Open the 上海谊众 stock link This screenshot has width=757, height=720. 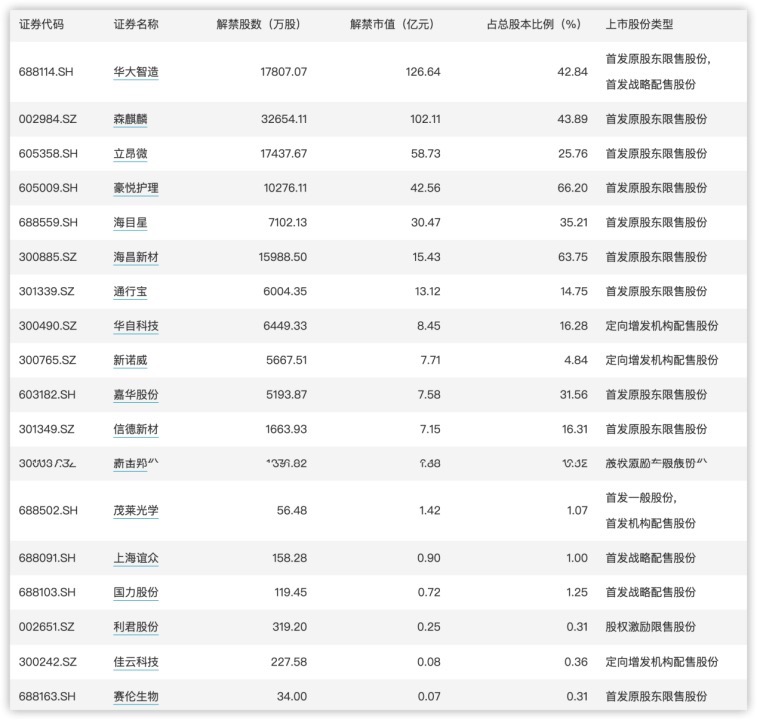(x=136, y=558)
